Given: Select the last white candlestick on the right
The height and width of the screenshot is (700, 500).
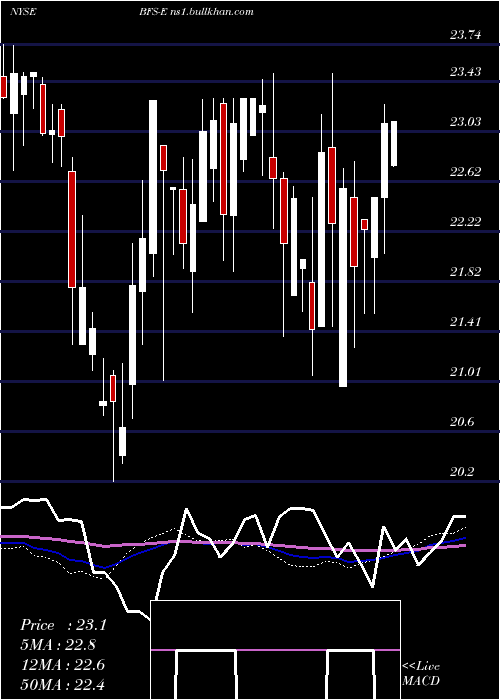Looking at the screenshot, I should click(x=394, y=143).
